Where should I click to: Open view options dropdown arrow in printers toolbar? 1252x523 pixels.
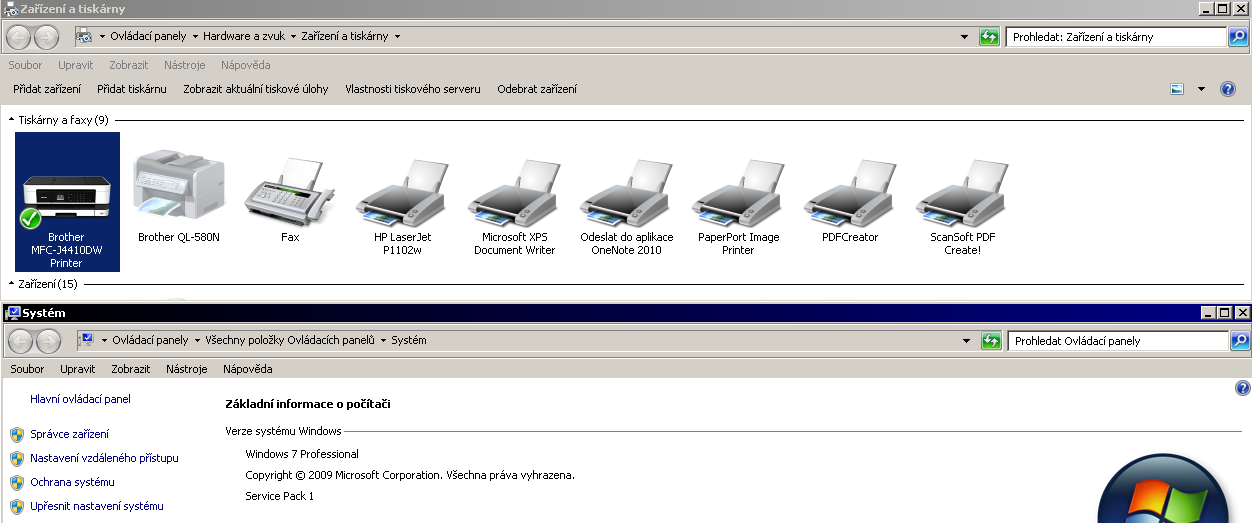pyautogui.click(x=1201, y=89)
